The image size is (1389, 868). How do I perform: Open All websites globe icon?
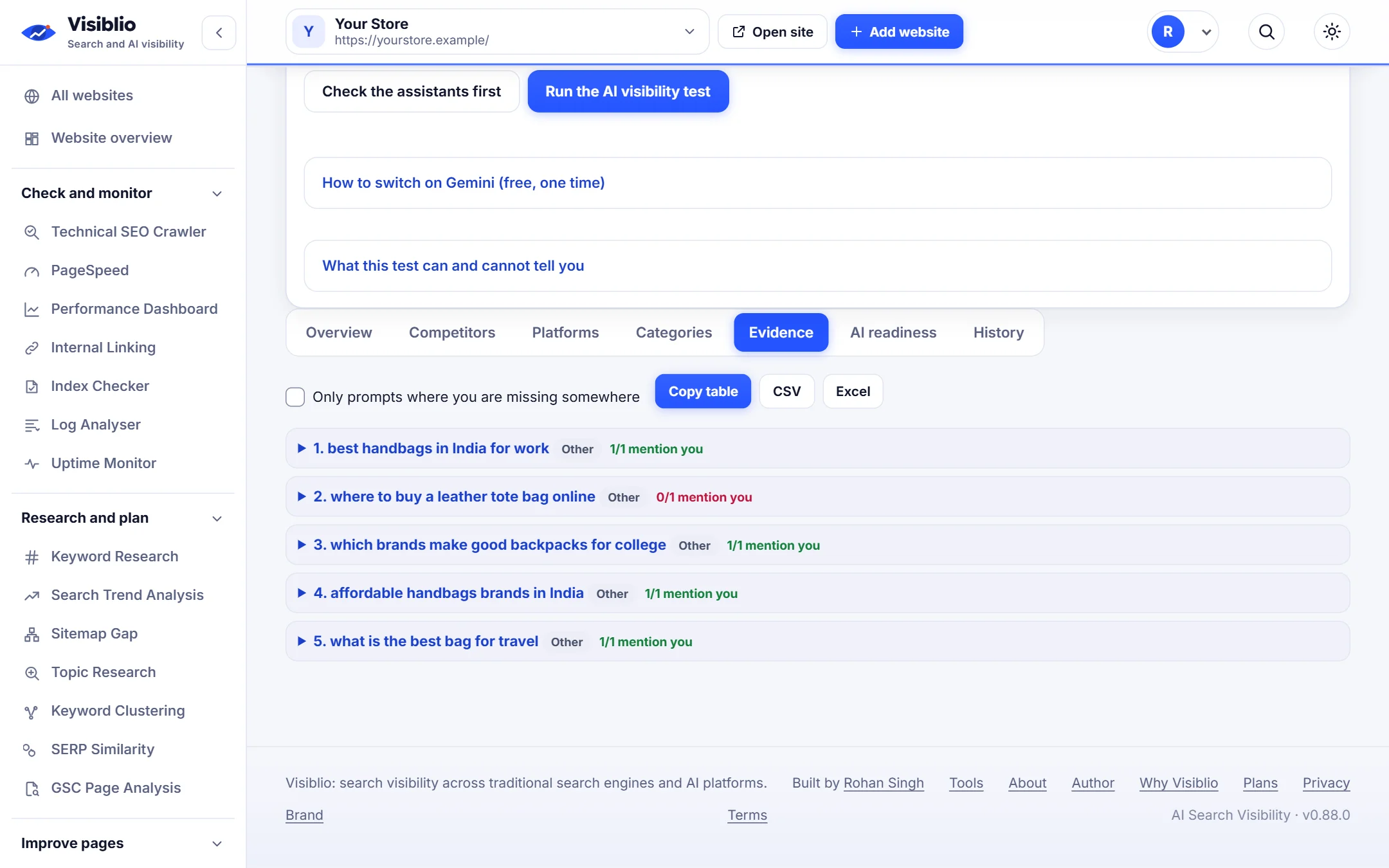click(x=32, y=96)
